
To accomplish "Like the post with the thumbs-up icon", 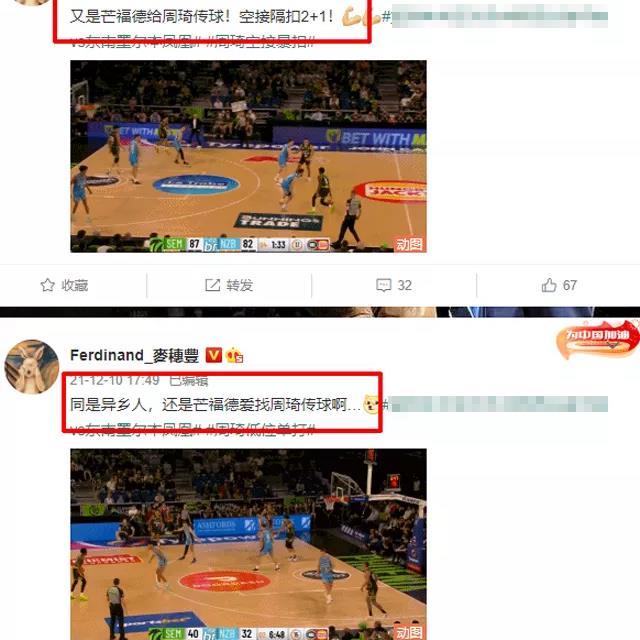I will tap(549, 285).
